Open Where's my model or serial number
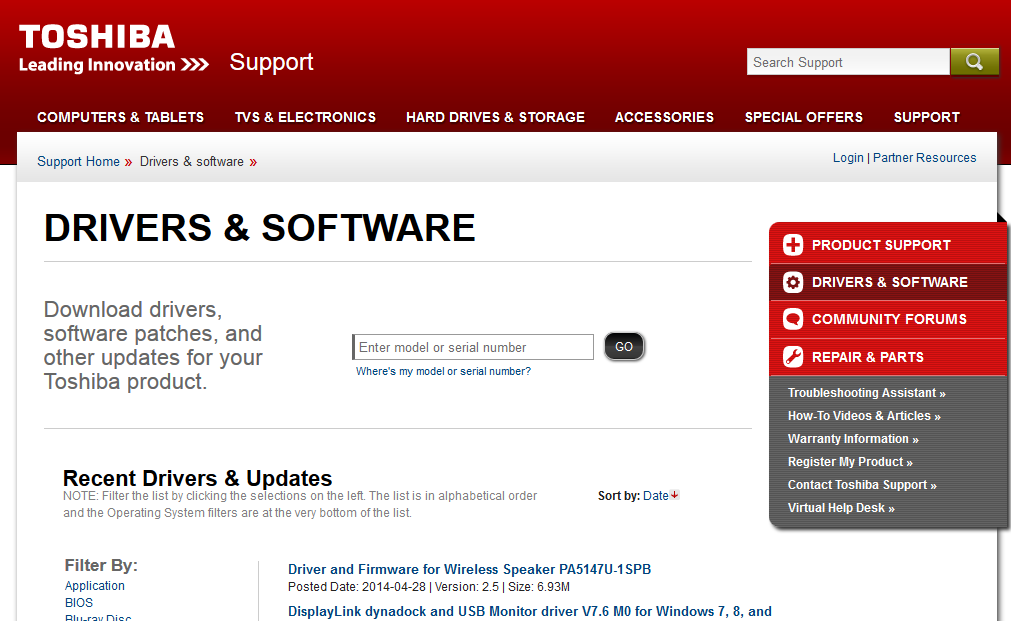The image size is (1011, 621). click(x=444, y=371)
